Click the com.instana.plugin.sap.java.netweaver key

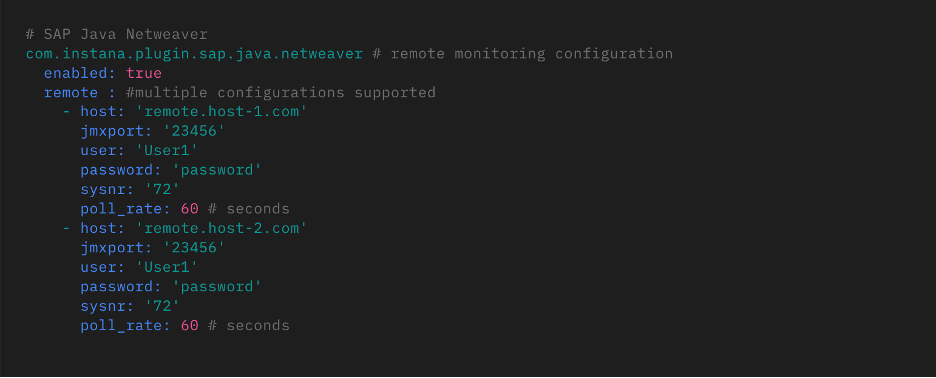[x=194, y=54]
